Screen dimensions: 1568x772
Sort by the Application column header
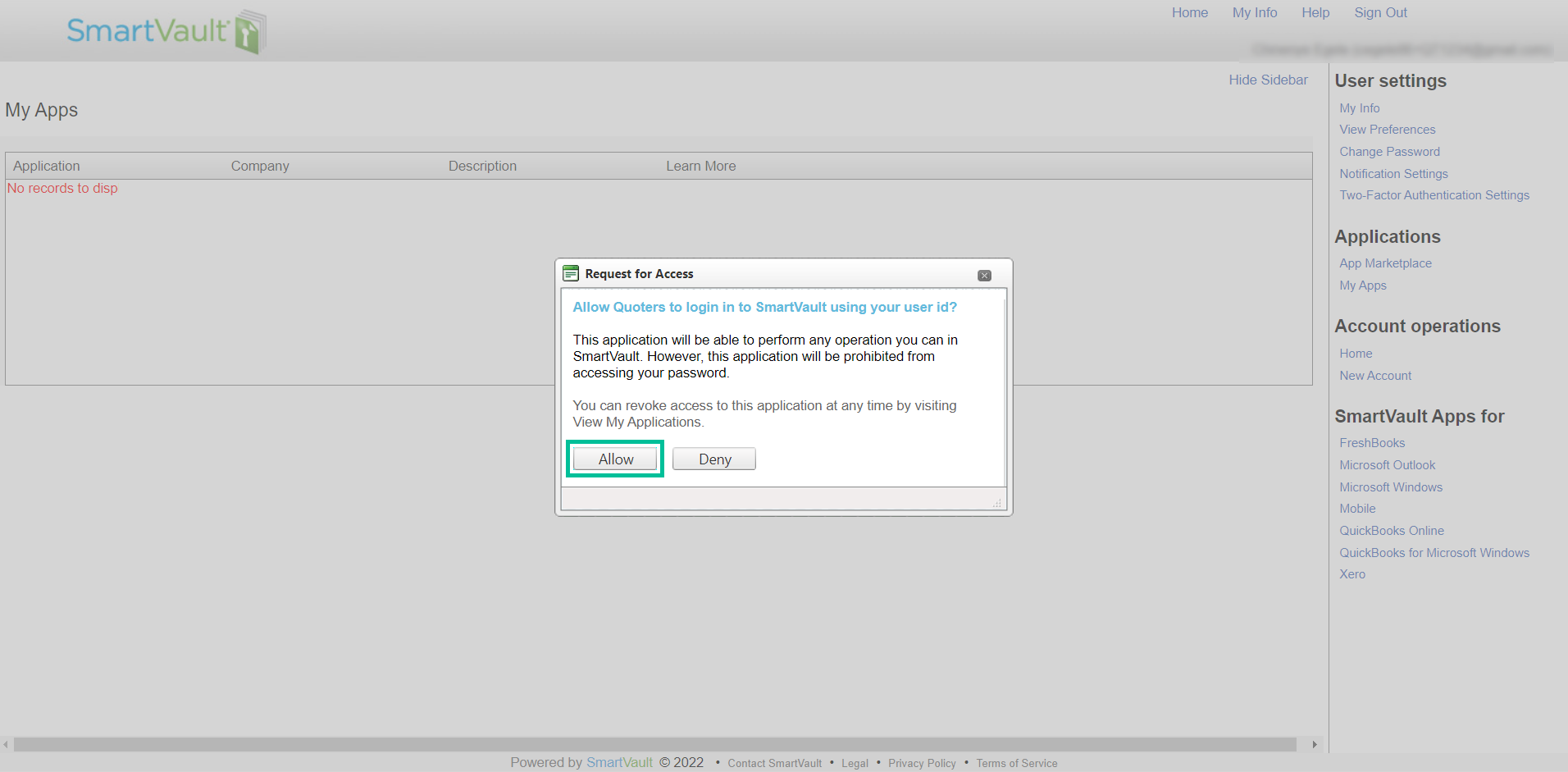coord(47,166)
